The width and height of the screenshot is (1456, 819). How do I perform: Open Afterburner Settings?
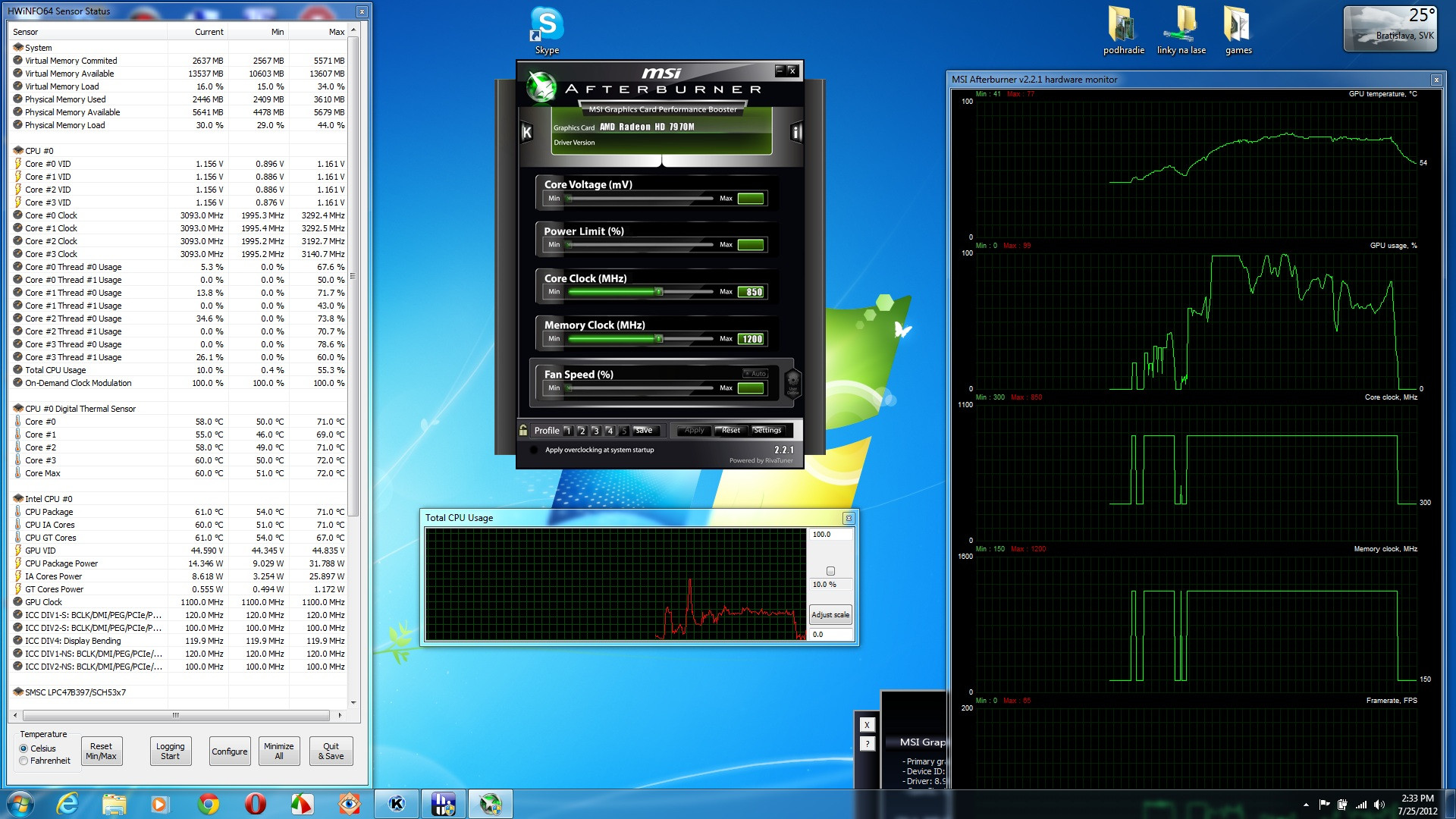(767, 430)
